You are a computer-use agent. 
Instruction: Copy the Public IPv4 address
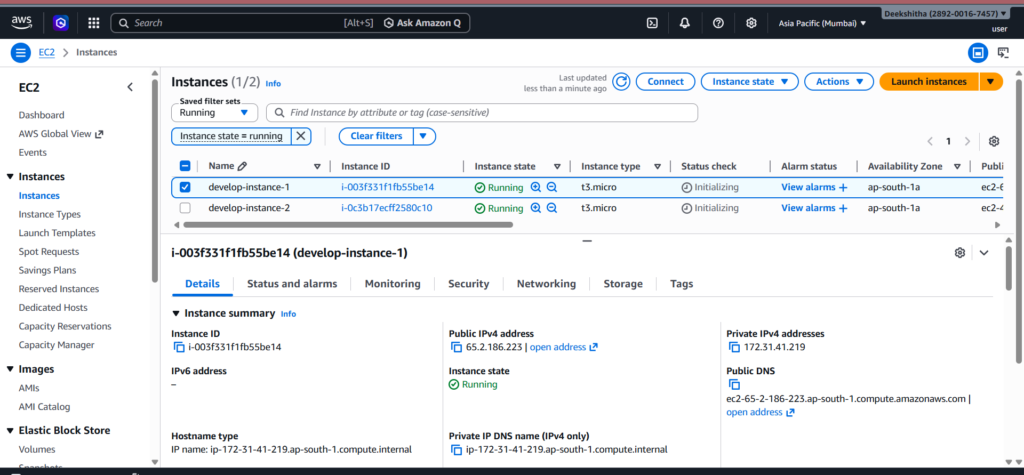coord(456,347)
